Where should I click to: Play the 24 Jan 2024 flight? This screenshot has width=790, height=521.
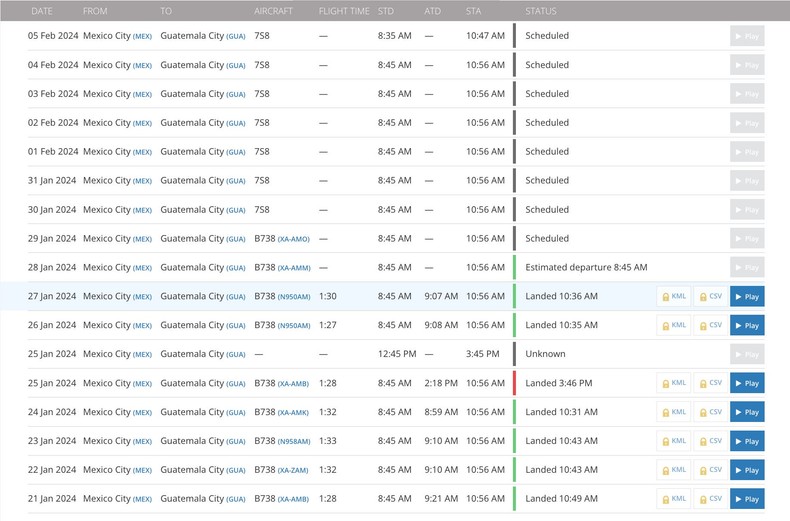coord(747,412)
